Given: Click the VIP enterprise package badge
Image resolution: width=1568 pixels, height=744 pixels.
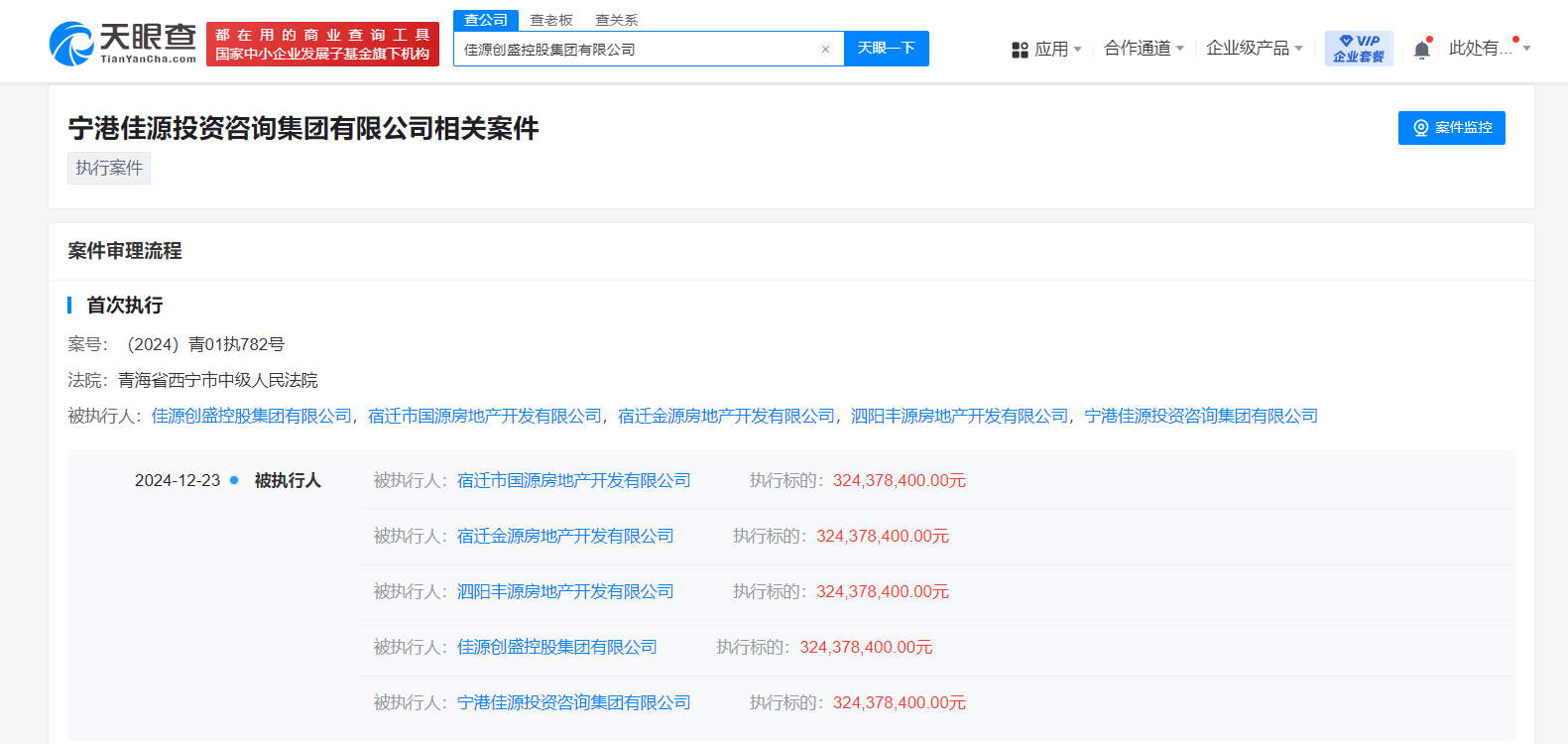Looking at the screenshot, I should [x=1359, y=49].
